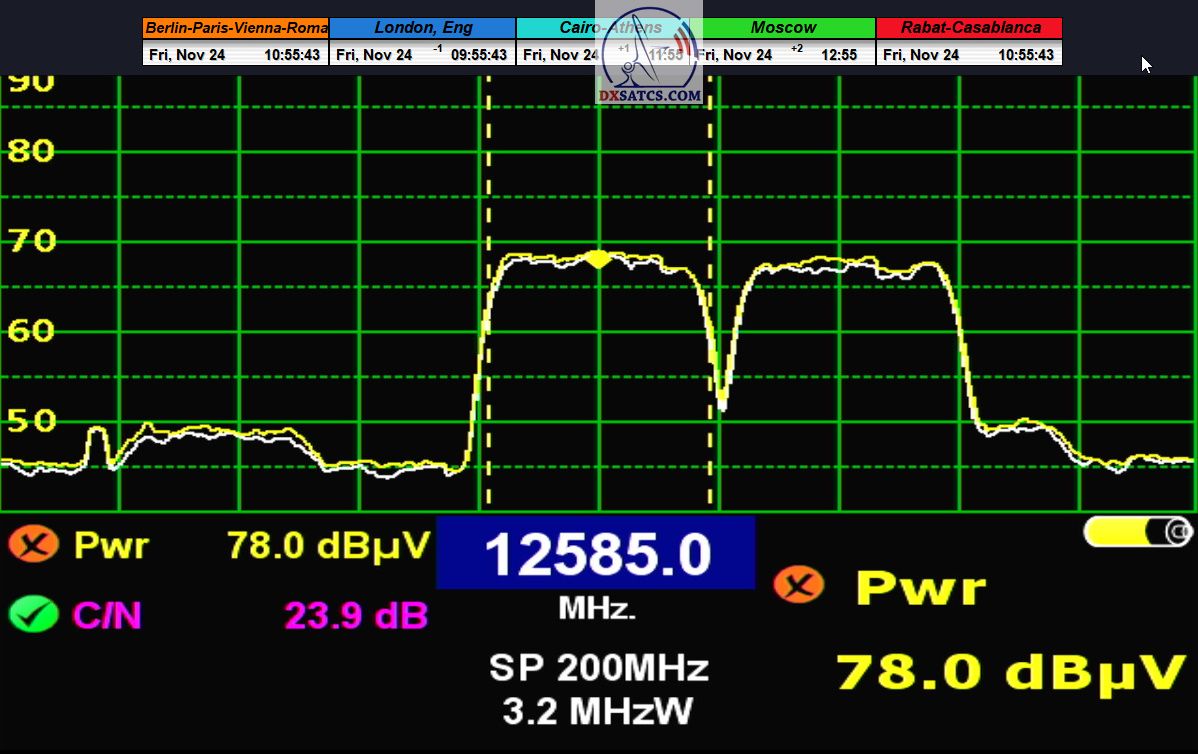Click the London time 09:55:43

(478, 55)
